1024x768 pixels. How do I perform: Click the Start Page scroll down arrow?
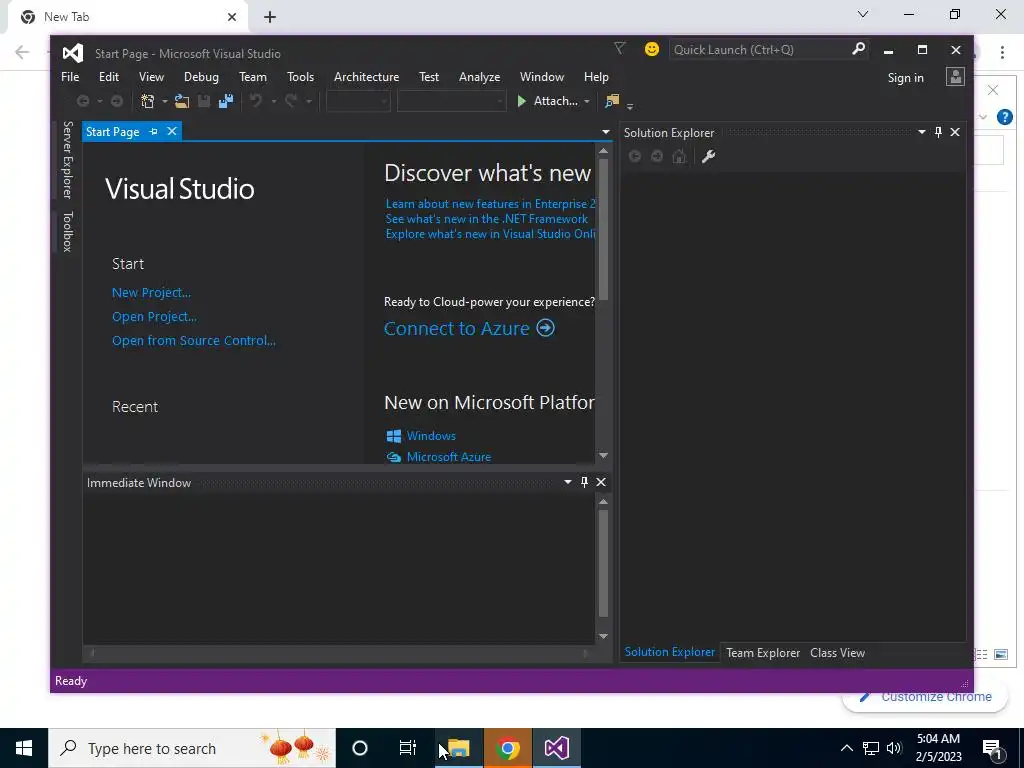pos(603,455)
